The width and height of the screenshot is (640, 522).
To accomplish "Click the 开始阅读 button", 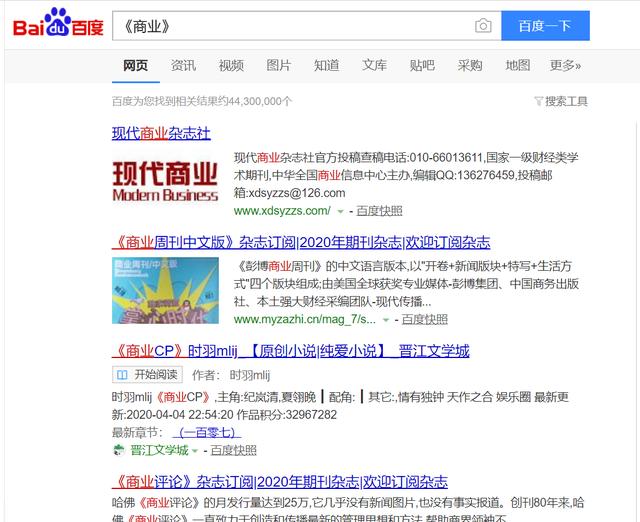I will pos(147,375).
